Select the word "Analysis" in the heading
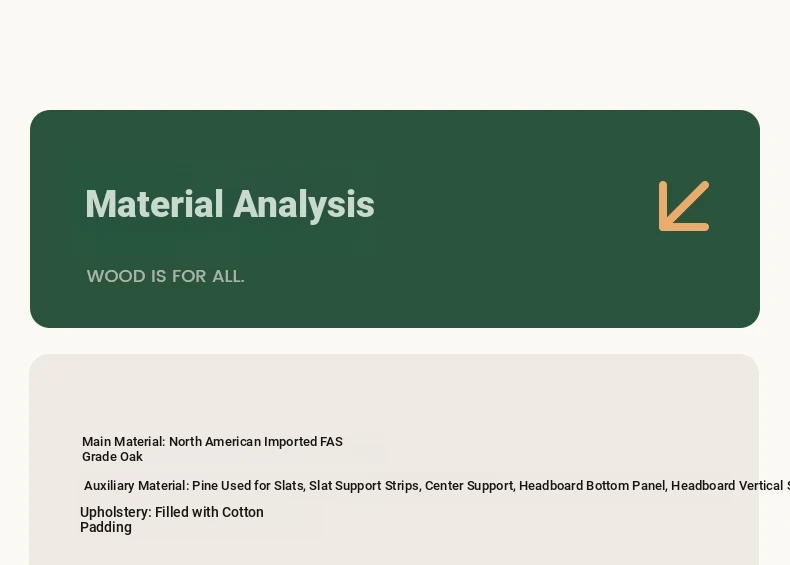This screenshot has width=790, height=565. (304, 205)
